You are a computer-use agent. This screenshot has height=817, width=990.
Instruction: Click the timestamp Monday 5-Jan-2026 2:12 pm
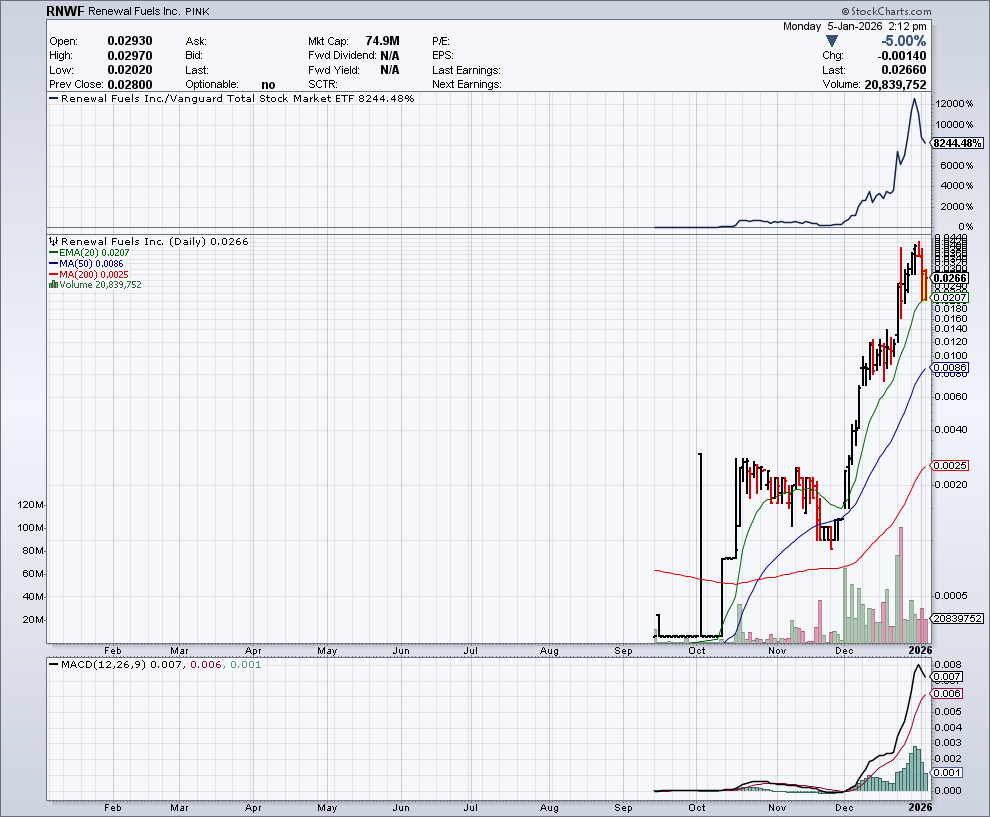tap(854, 27)
